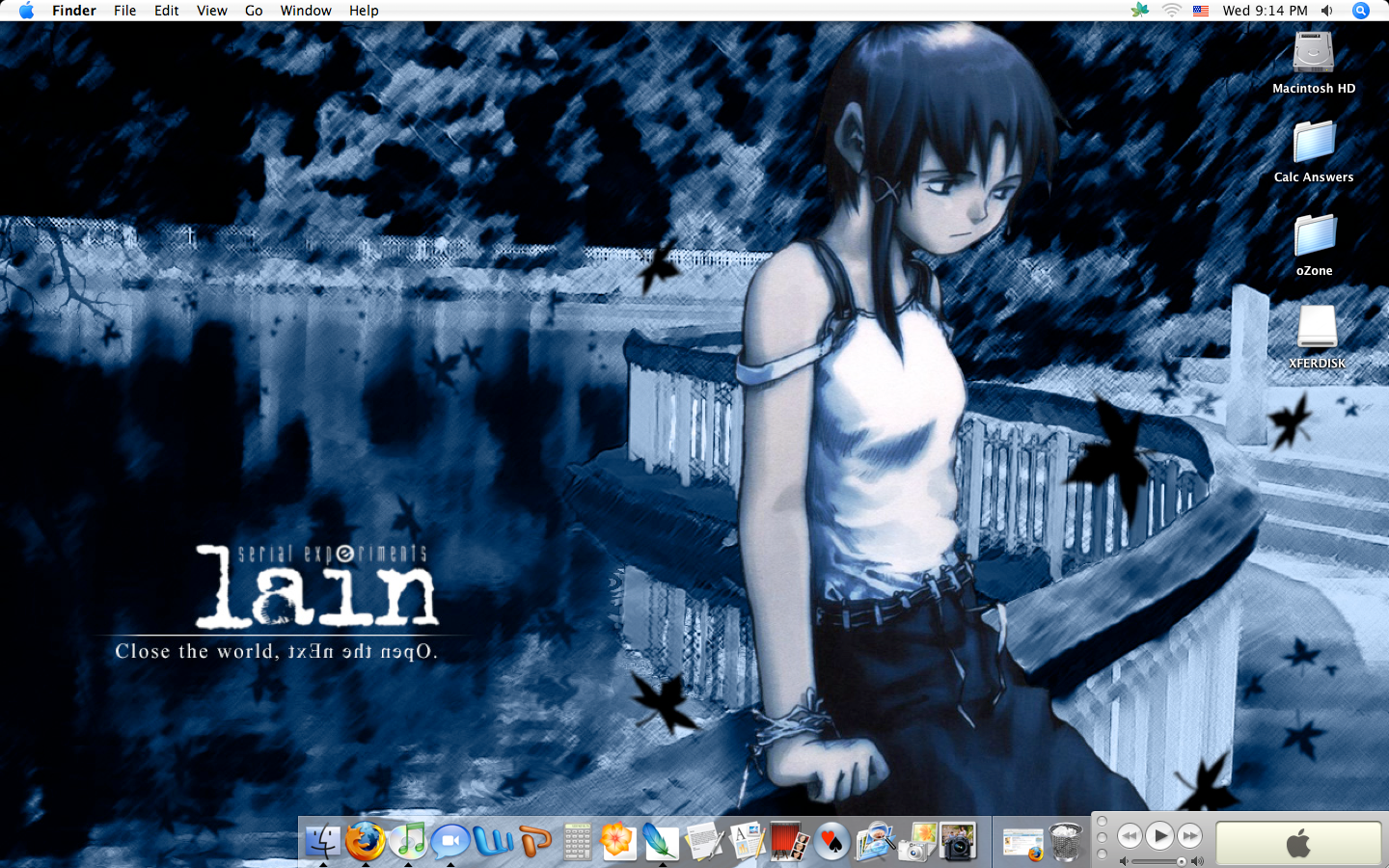
Task: Open the Finder application menu
Action: [74, 11]
